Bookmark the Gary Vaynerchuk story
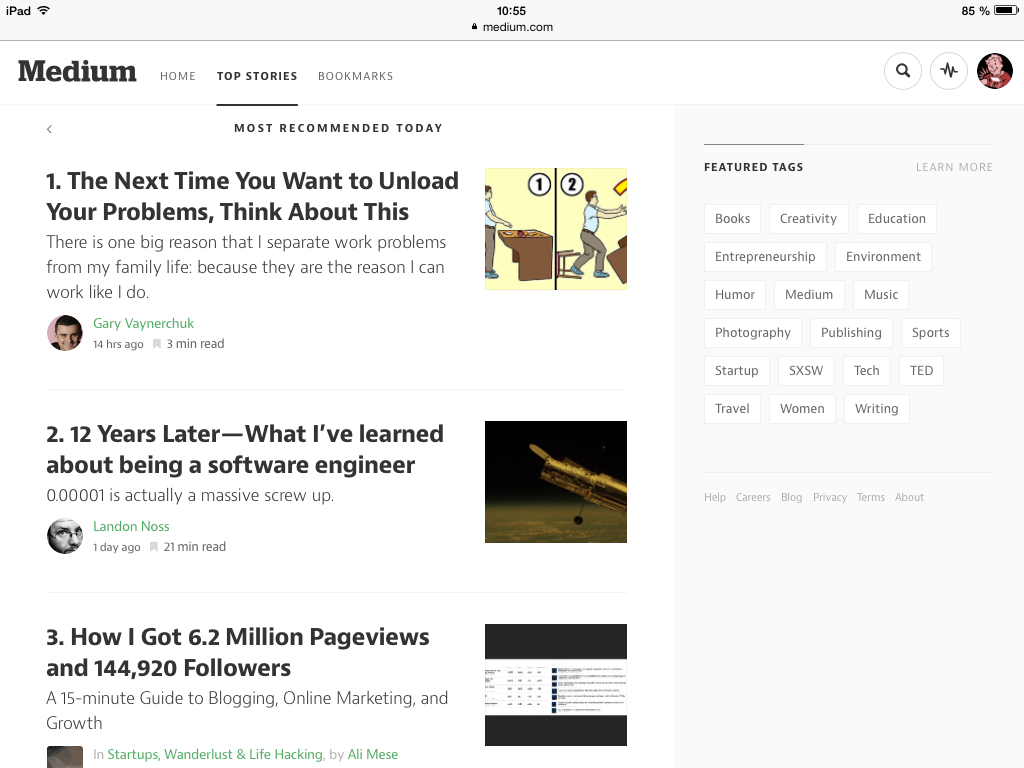 [156, 344]
